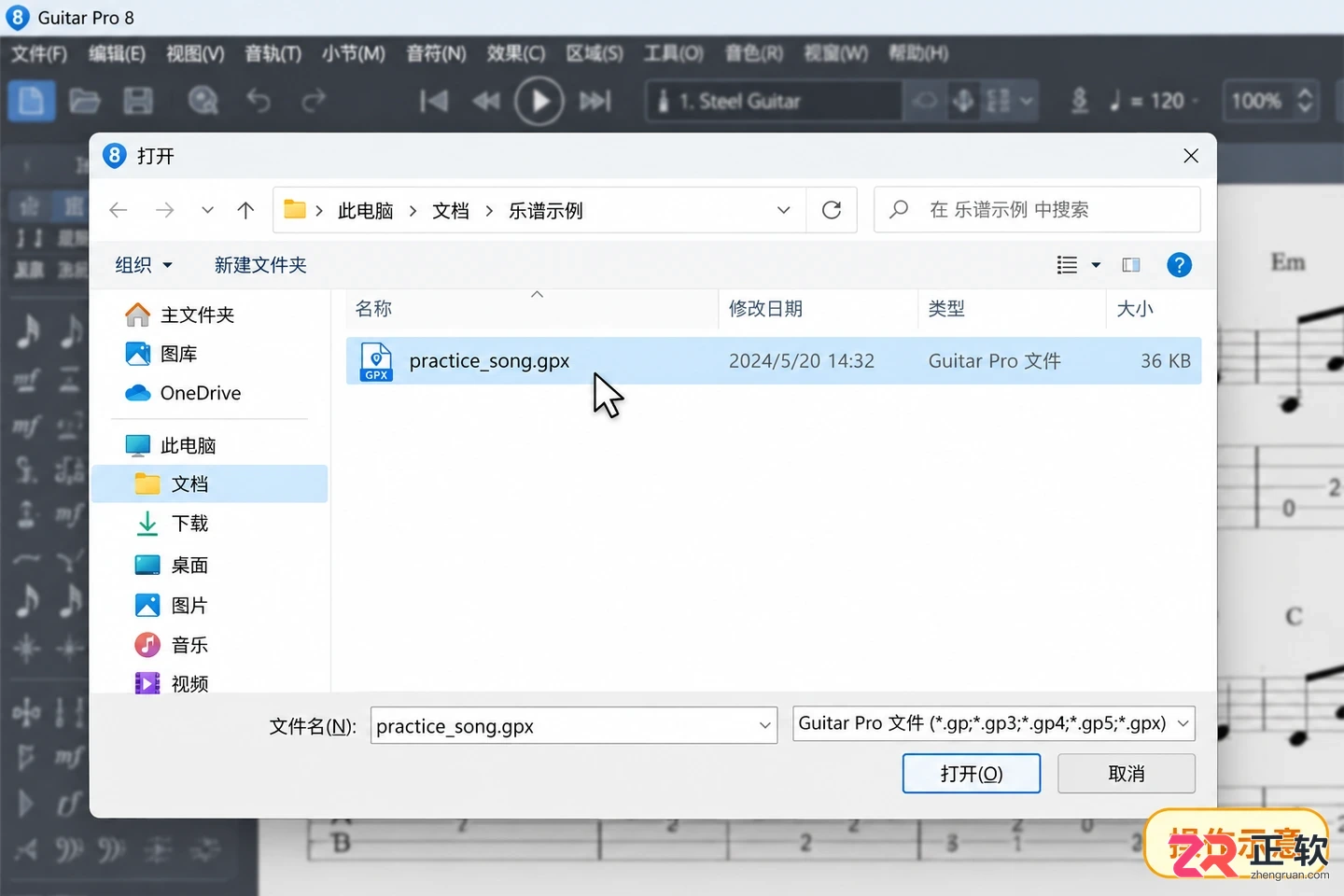Select 桌面 in the sidebar
The height and width of the screenshot is (896, 1344).
pos(172,566)
